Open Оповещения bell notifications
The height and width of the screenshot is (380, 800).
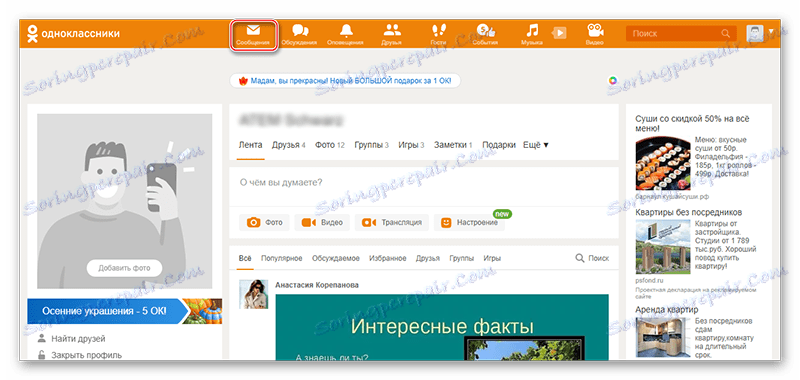[346, 34]
